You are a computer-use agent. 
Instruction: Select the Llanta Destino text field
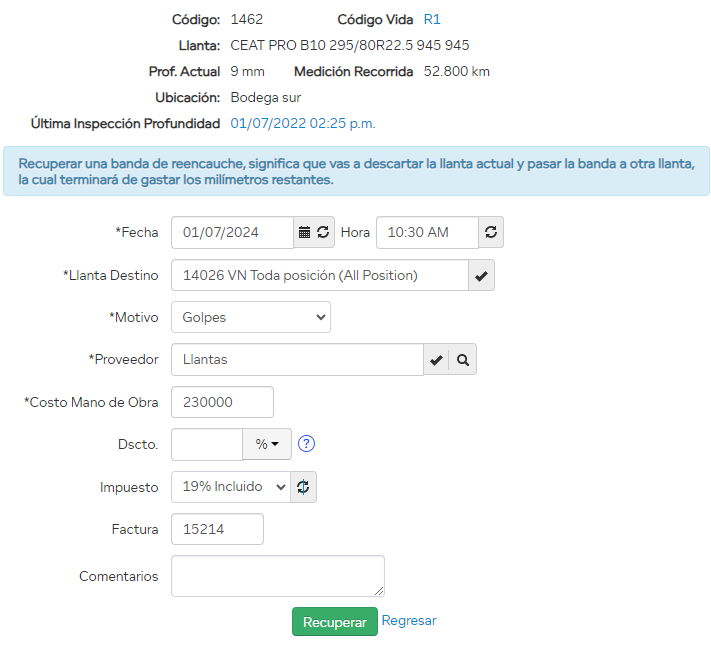click(319, 275)
